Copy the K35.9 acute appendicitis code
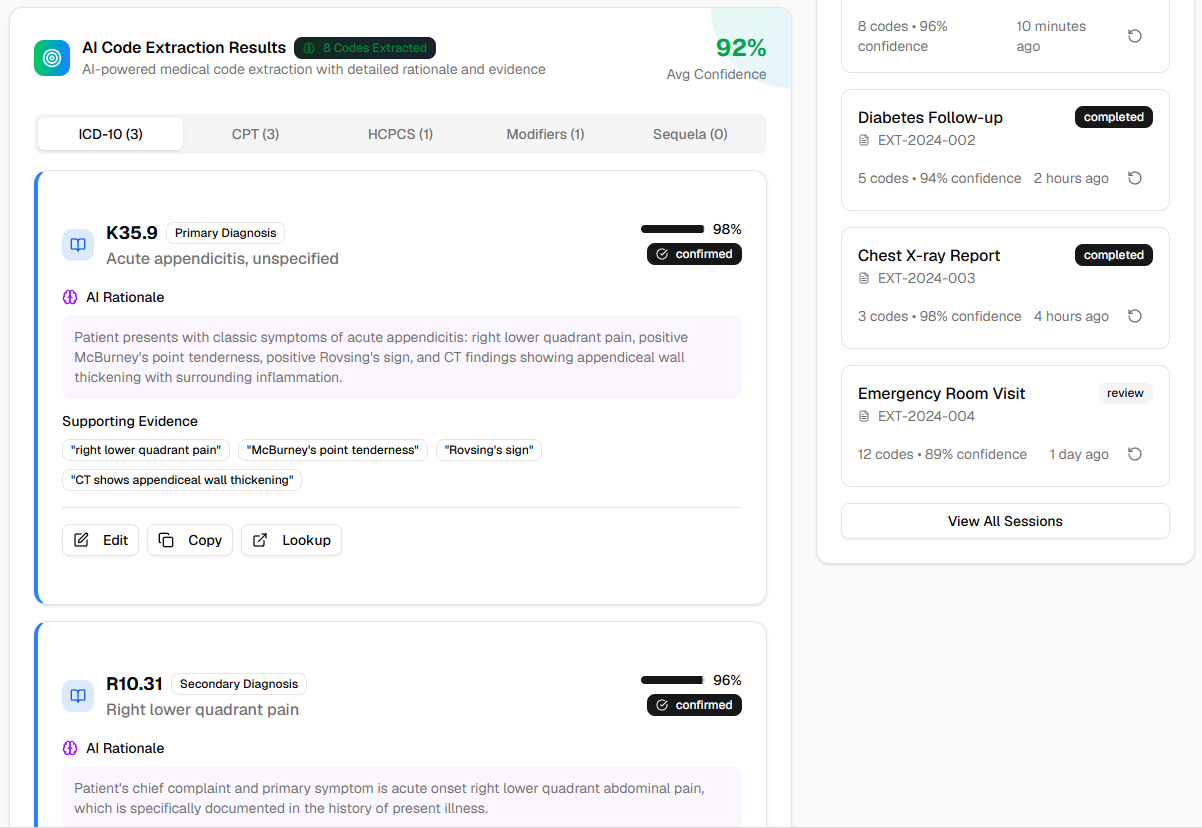This screenshot has width=1202, height=828. point(190,540)
